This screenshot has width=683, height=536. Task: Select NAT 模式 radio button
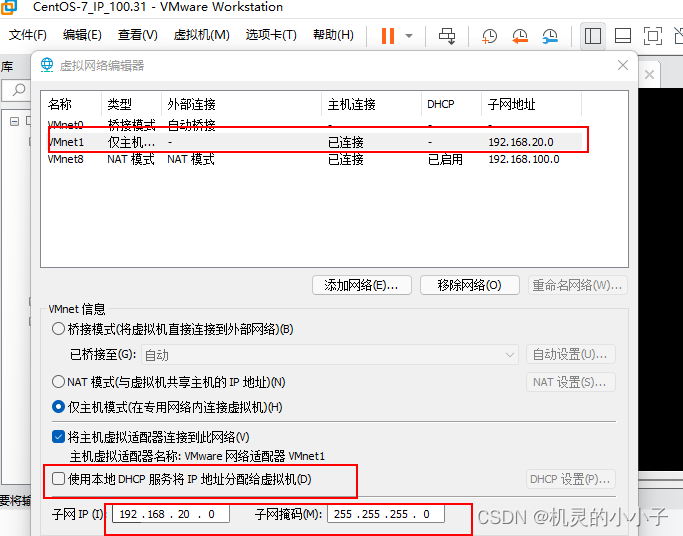(58, 382)
